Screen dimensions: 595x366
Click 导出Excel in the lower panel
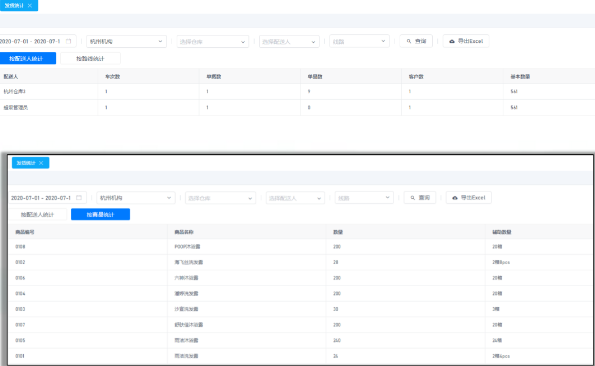(x=469, y=198)
